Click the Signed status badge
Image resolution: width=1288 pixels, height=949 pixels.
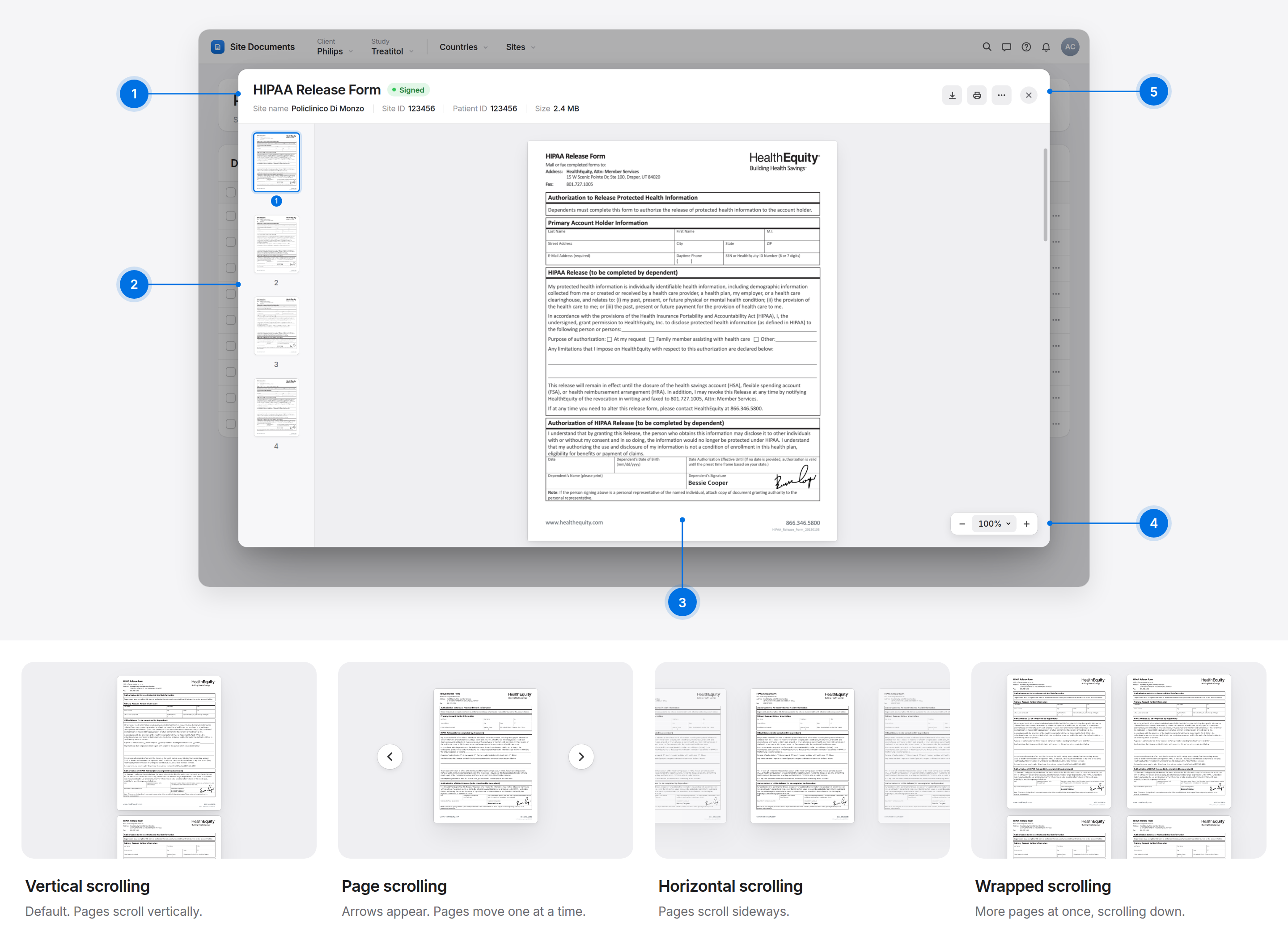click(408, 90)
